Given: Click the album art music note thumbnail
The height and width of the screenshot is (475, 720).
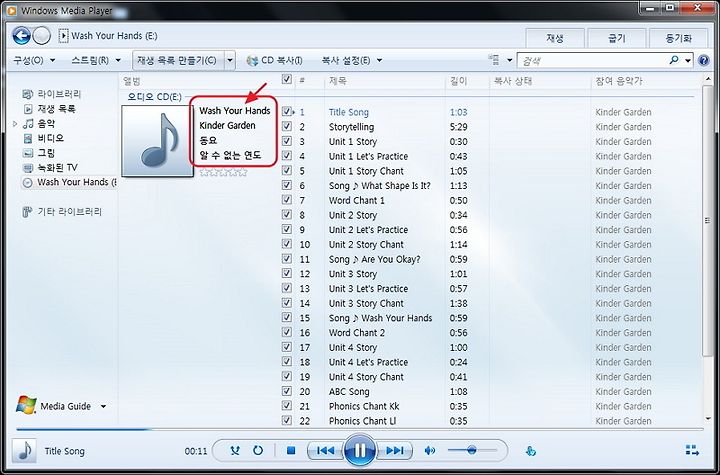Looking at the screenshot, I should point(157,141).
